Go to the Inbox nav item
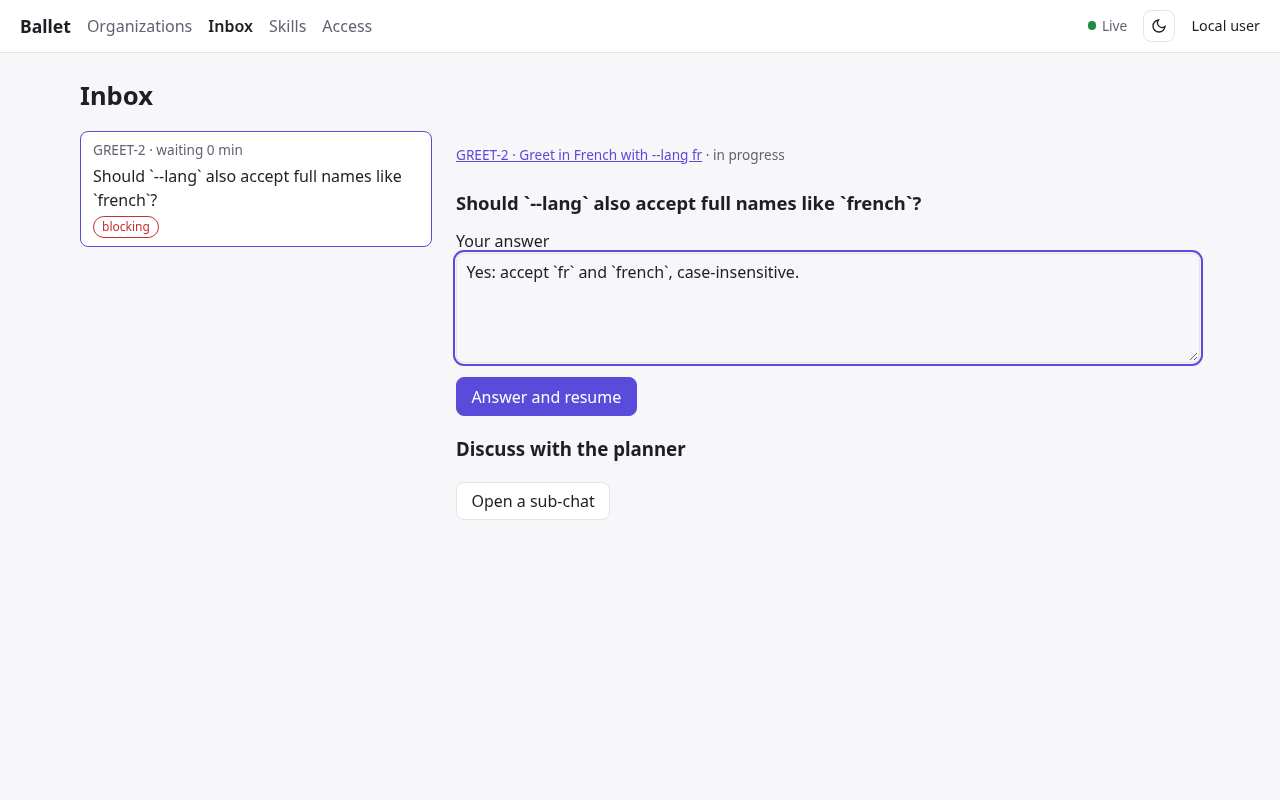 230,26
